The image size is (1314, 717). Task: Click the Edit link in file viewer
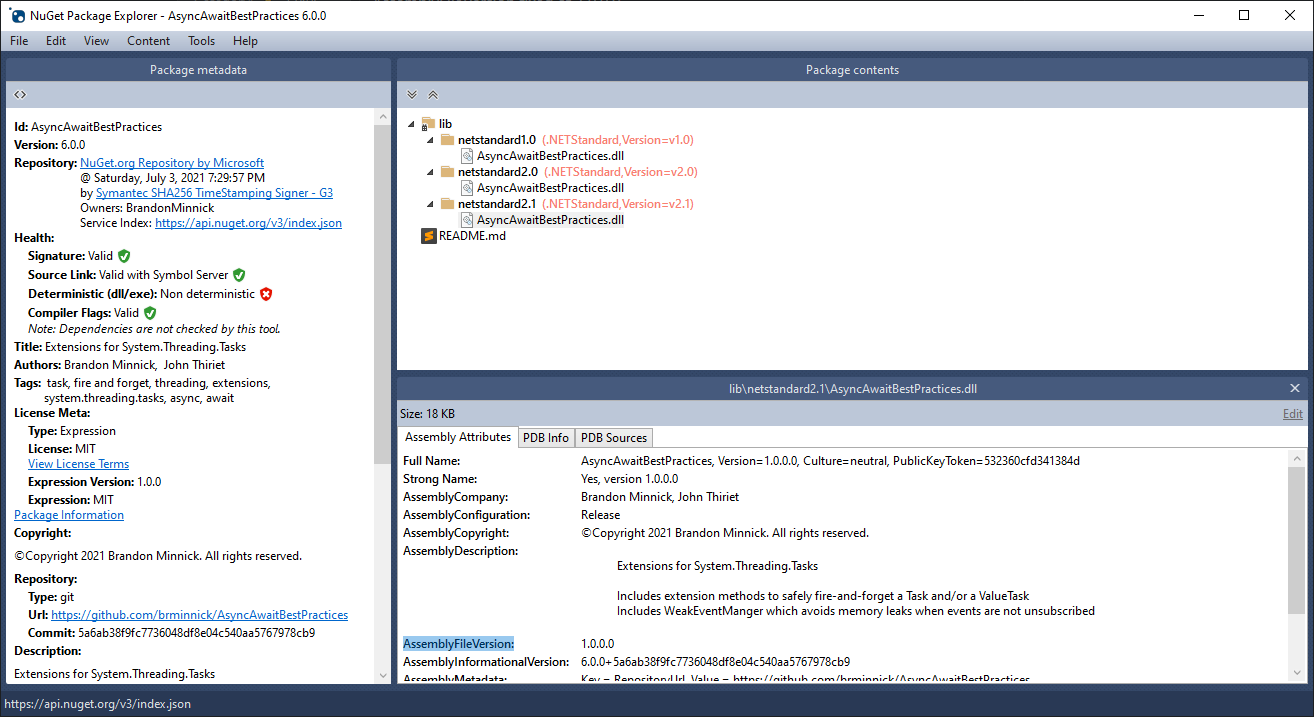(1293, 414)
